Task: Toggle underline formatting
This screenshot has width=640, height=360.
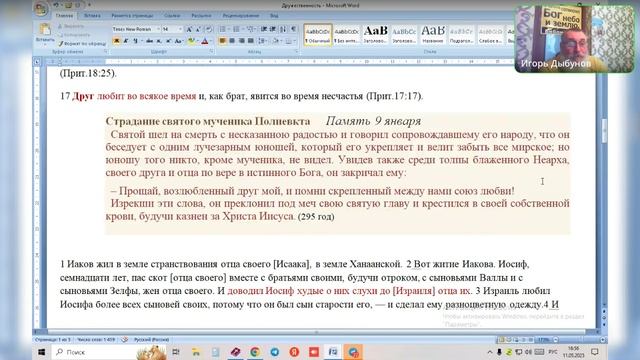Action: pos(136,41)
